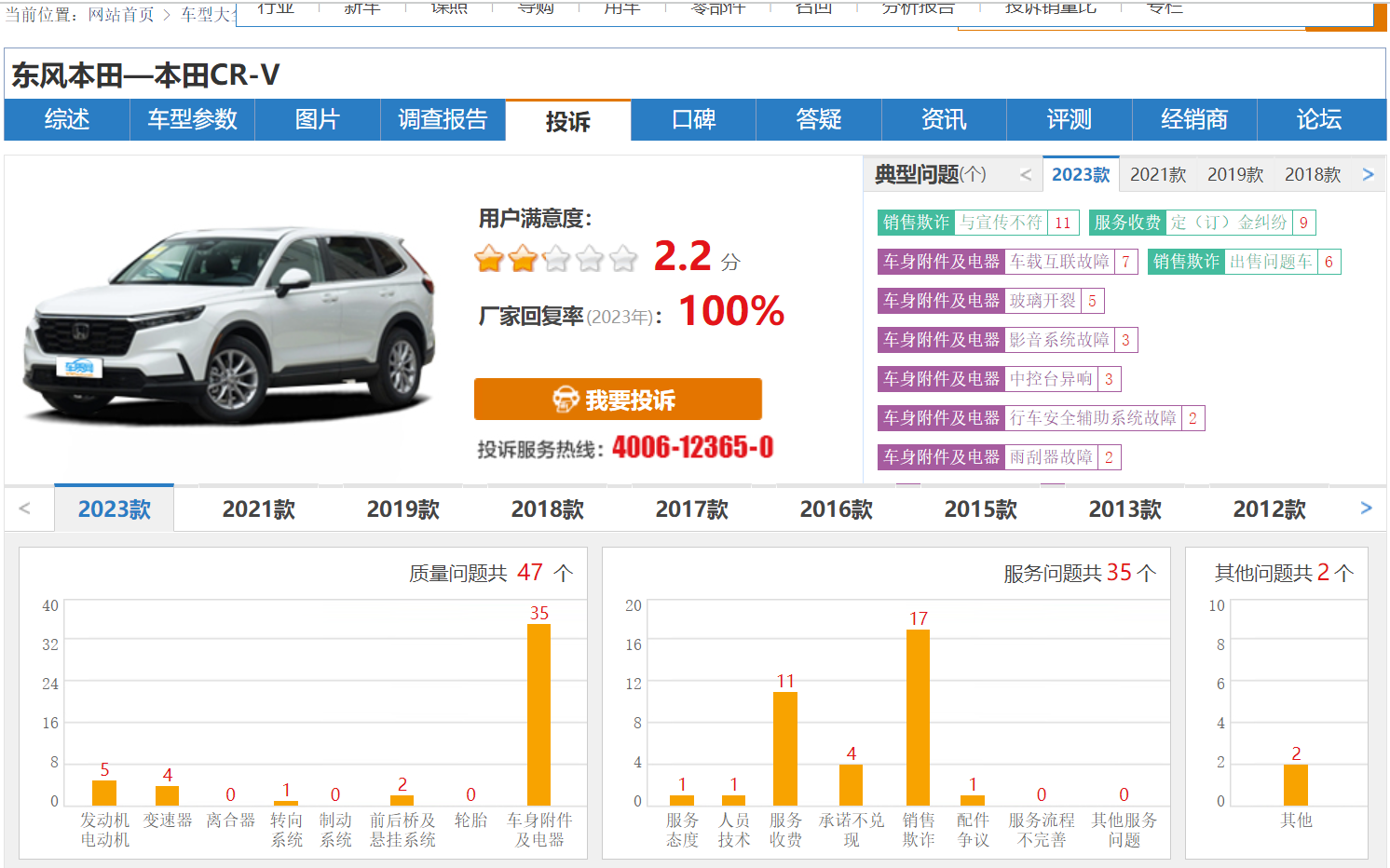This screenshot has width=1390, height=868.
Task: Click the 前后桥及悬挂系统 chart label
Action: click(402, 829)
